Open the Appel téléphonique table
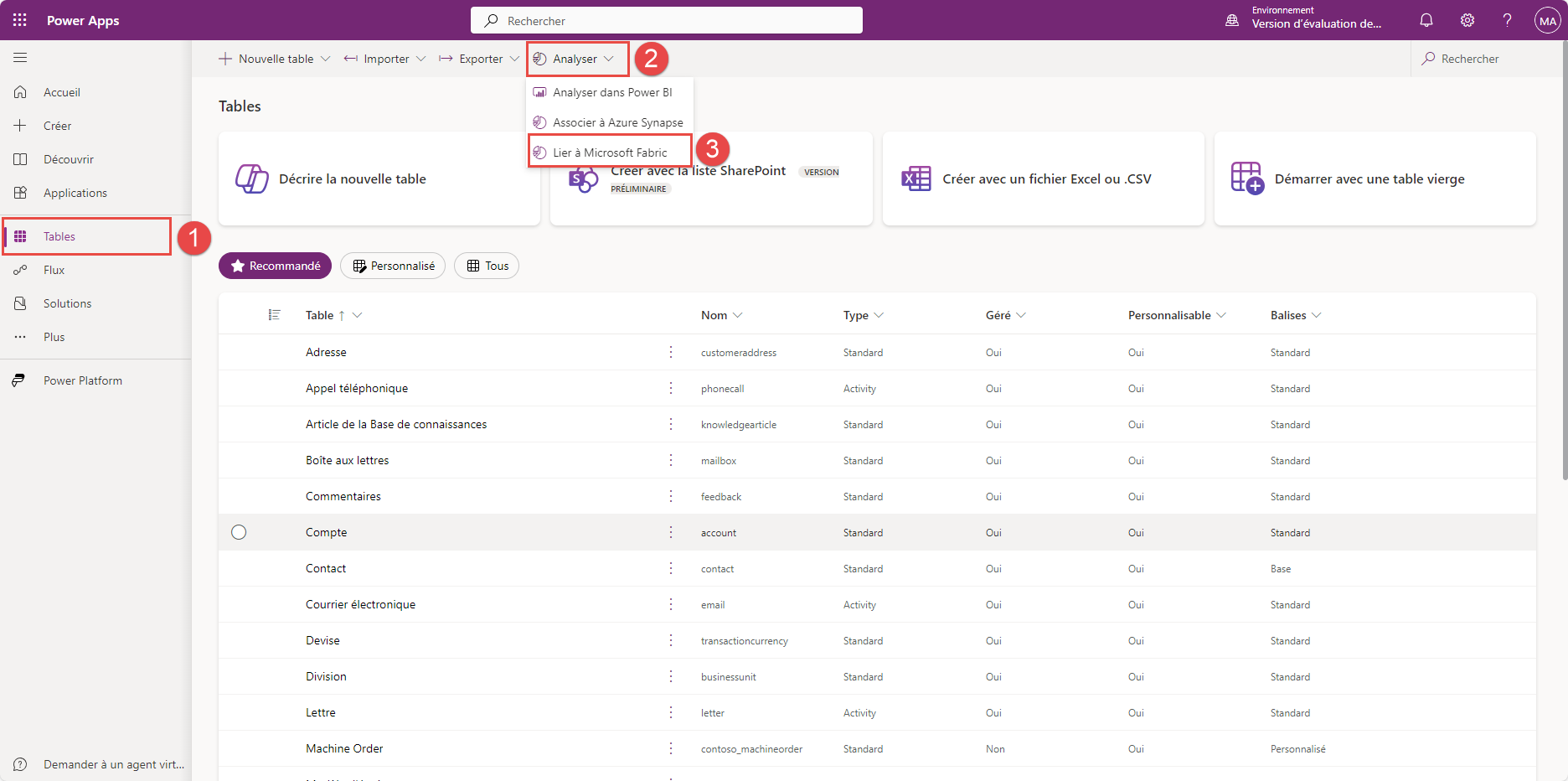Viewport: 1568px width, 781px height. pos(357,388)
